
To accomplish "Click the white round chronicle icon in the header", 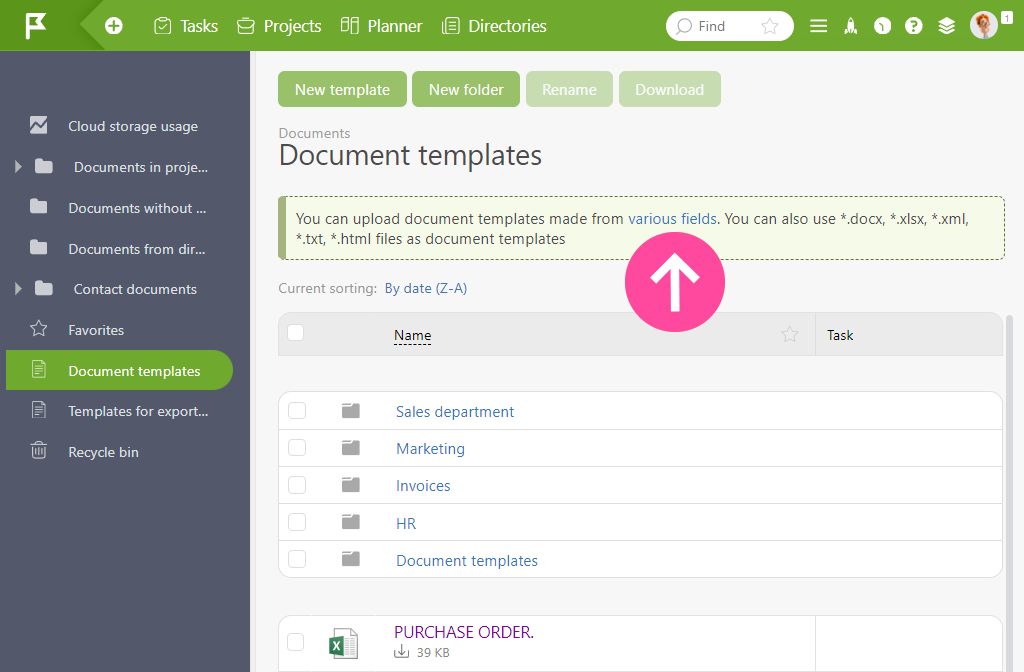I will pyautogui.click(x=882, y=26).
